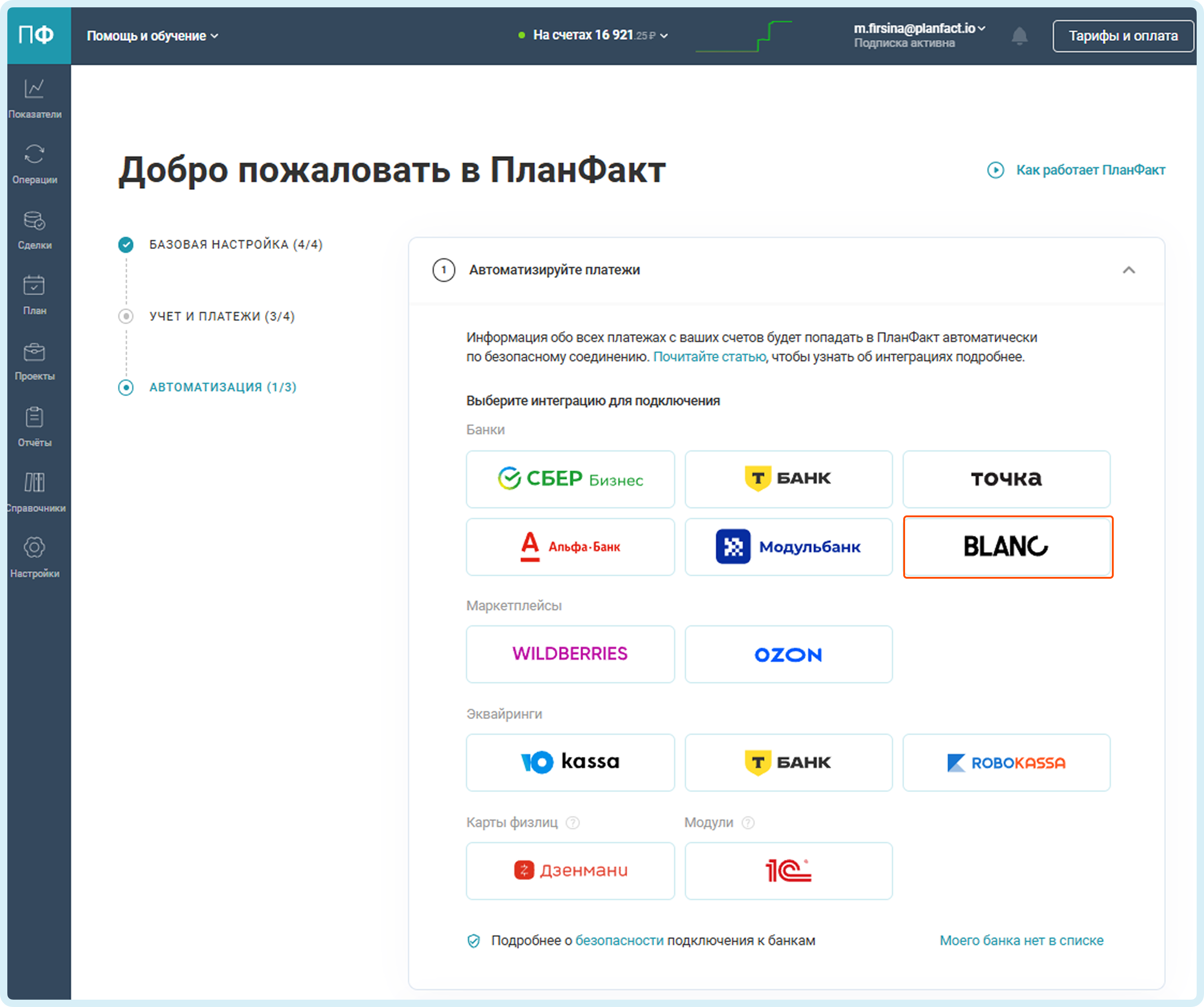1204x1007 pixels.
Task: Select the Модульбанк integration
Action: click(x=788, y=547)
